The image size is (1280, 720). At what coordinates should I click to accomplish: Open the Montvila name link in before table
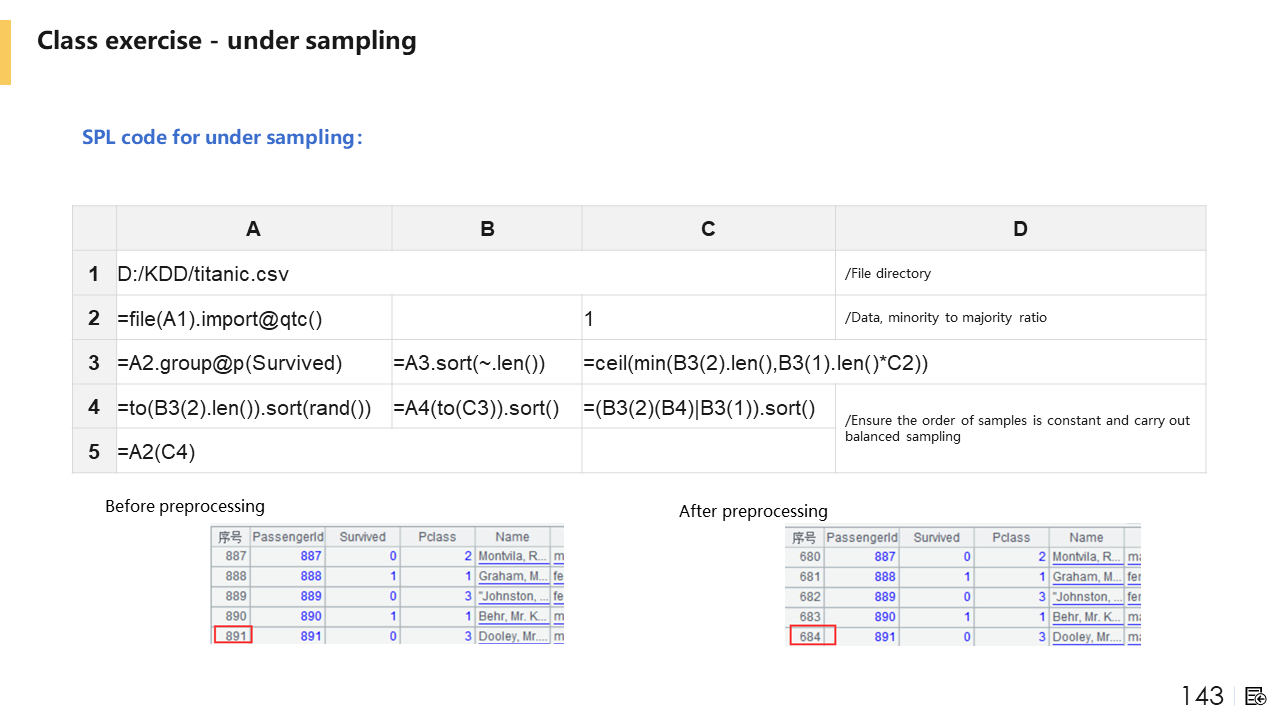513,557
